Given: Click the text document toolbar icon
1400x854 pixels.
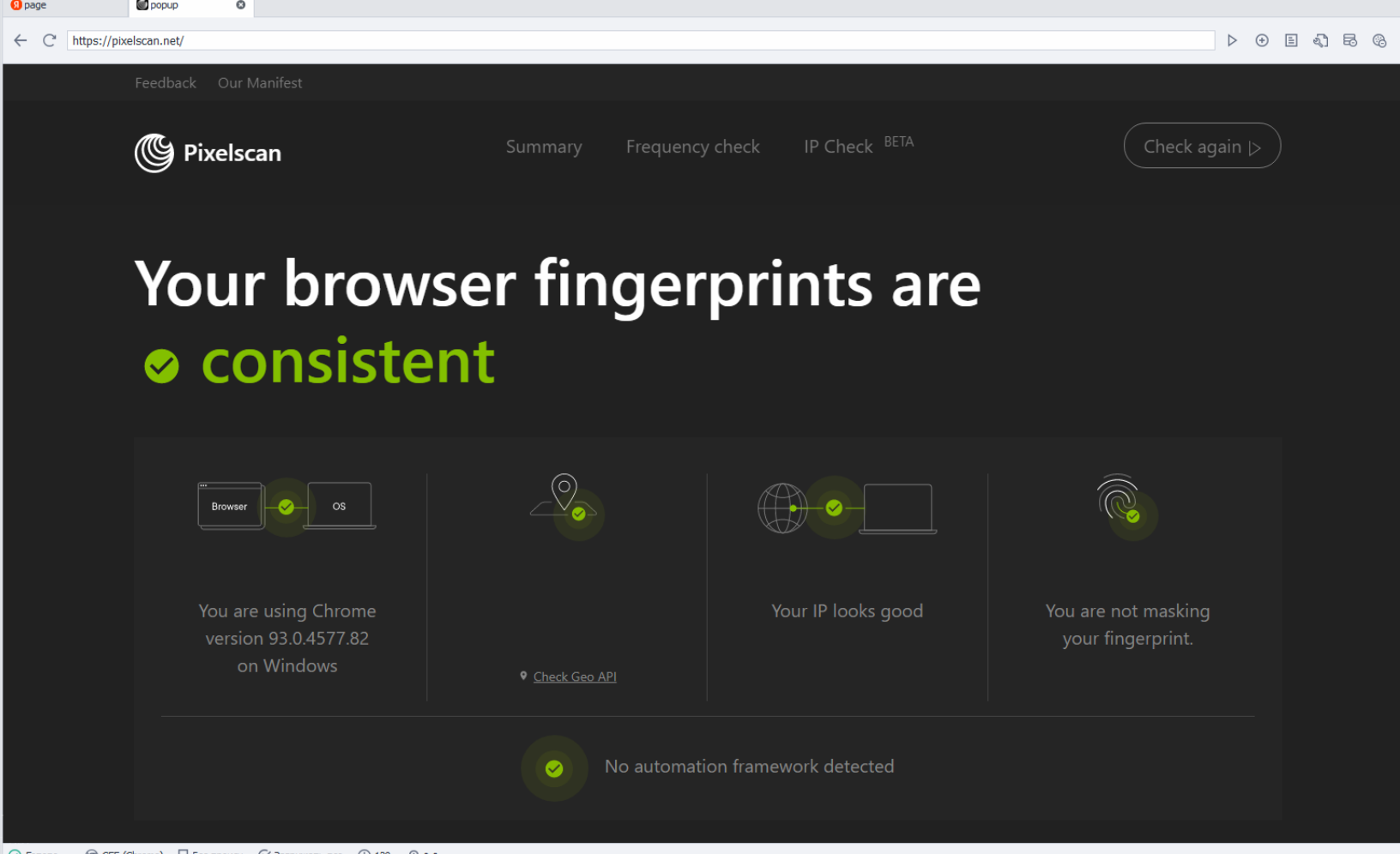Looking at the screenshot, I should (x=1291, y=40).
